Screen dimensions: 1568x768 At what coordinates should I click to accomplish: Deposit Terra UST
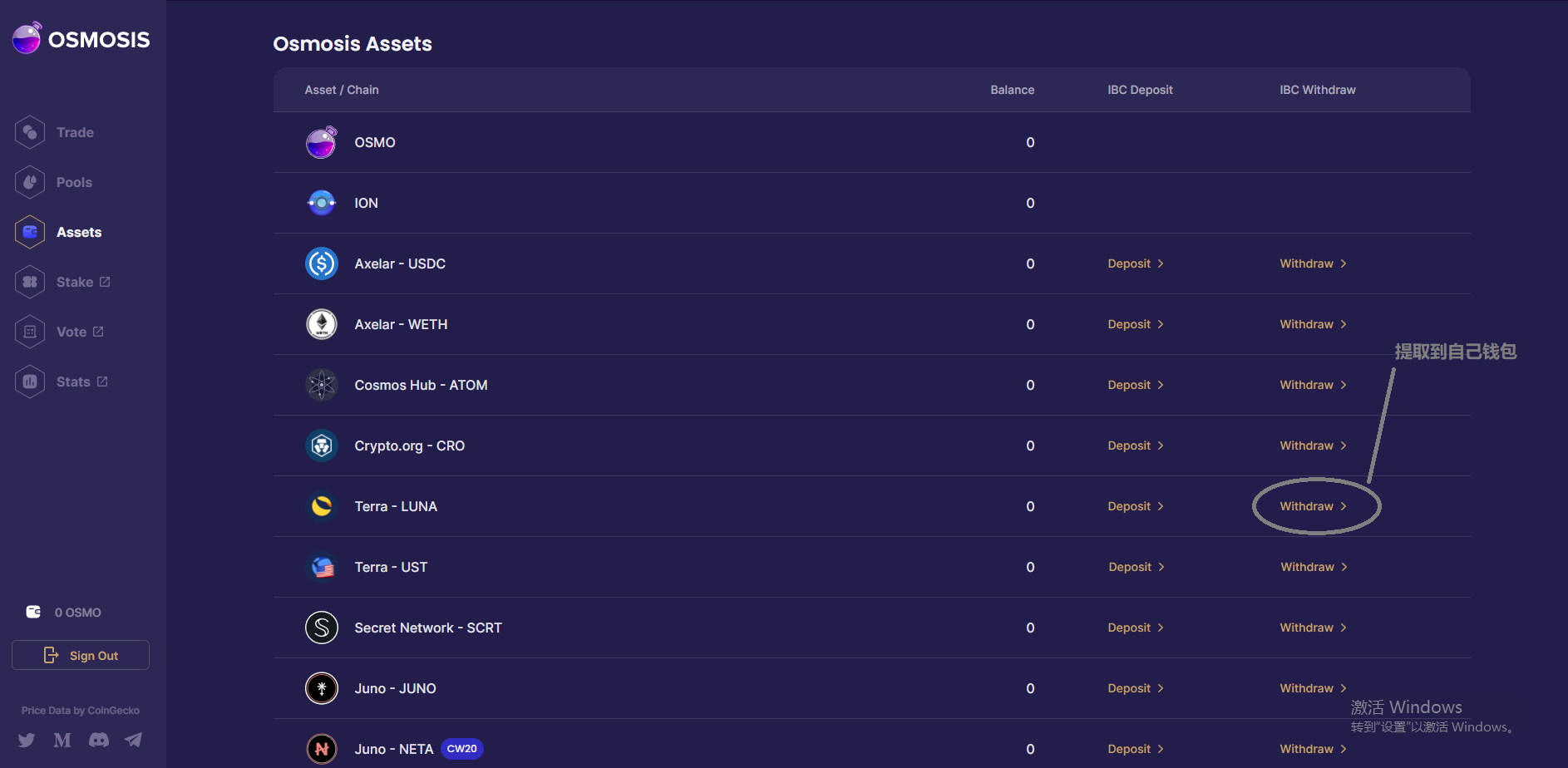coord(1137,567)
